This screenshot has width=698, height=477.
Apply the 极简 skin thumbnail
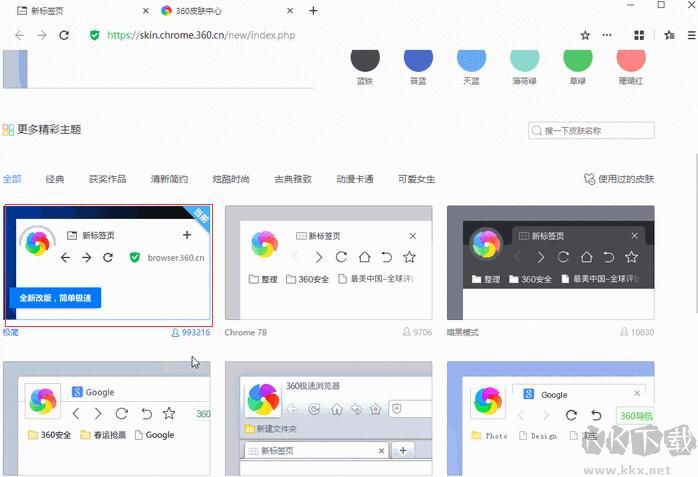tap(107, 263)
